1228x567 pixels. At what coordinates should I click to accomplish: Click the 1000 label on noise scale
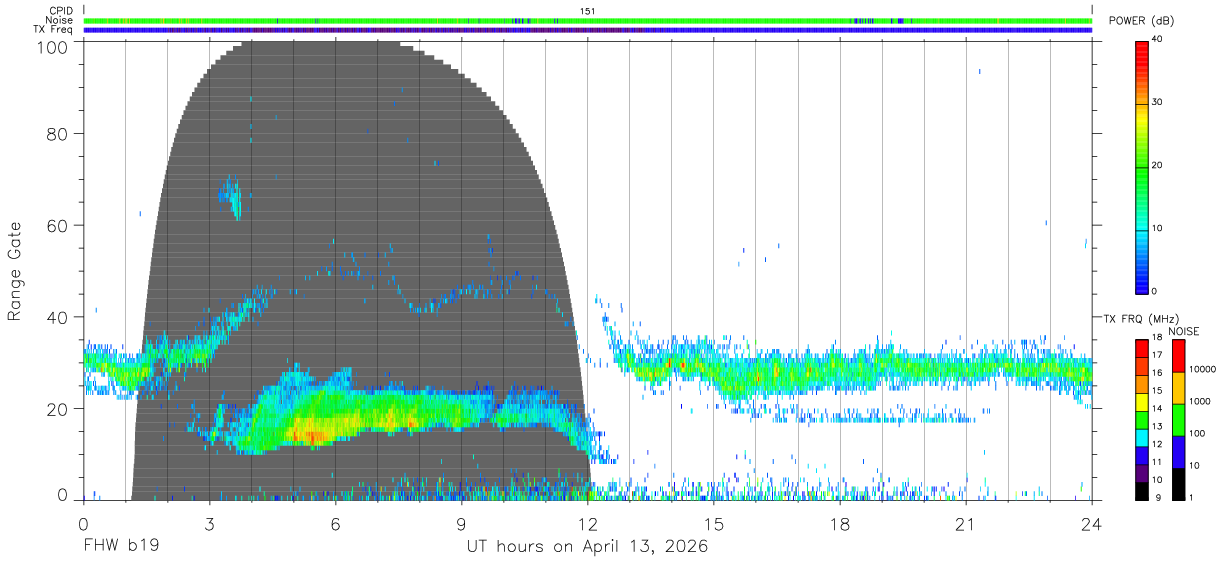1202,401
